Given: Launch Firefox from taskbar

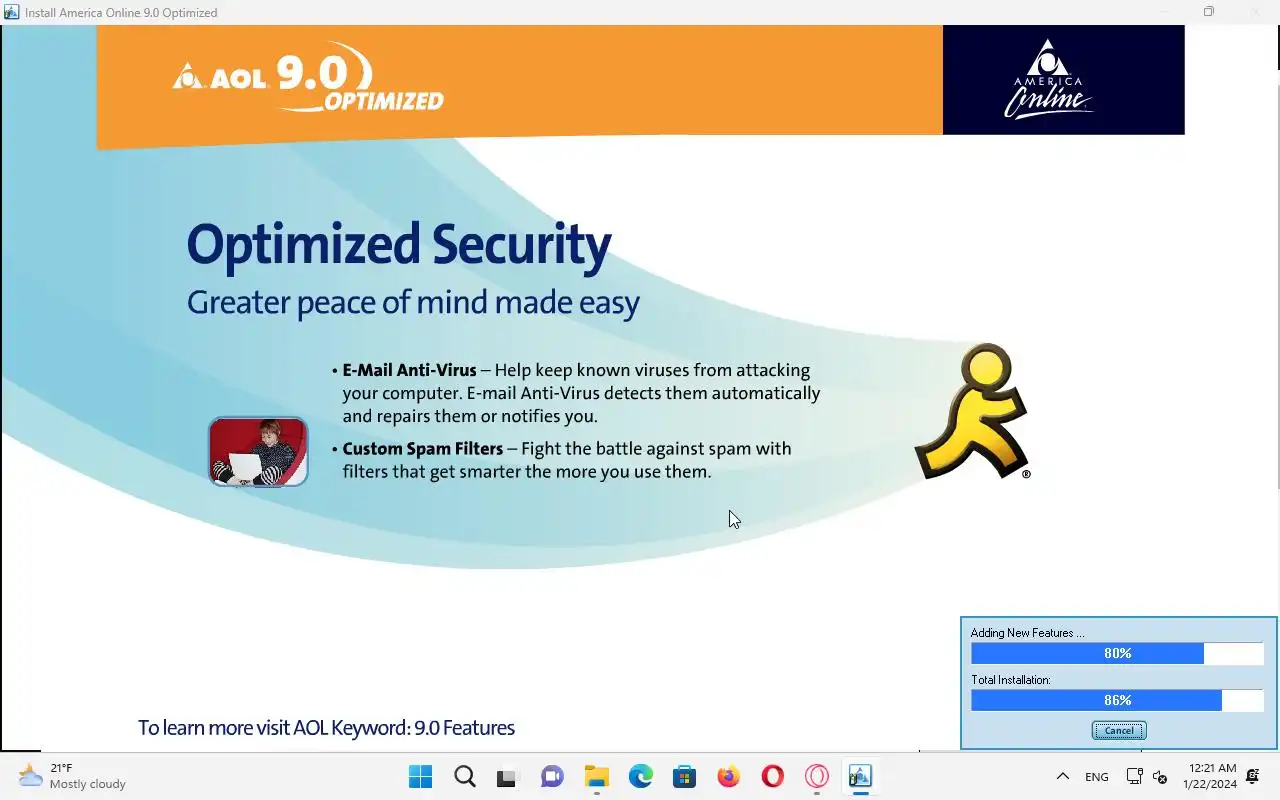Looking at the screenshot, I should pyautogui.click(x=729, y=776).
